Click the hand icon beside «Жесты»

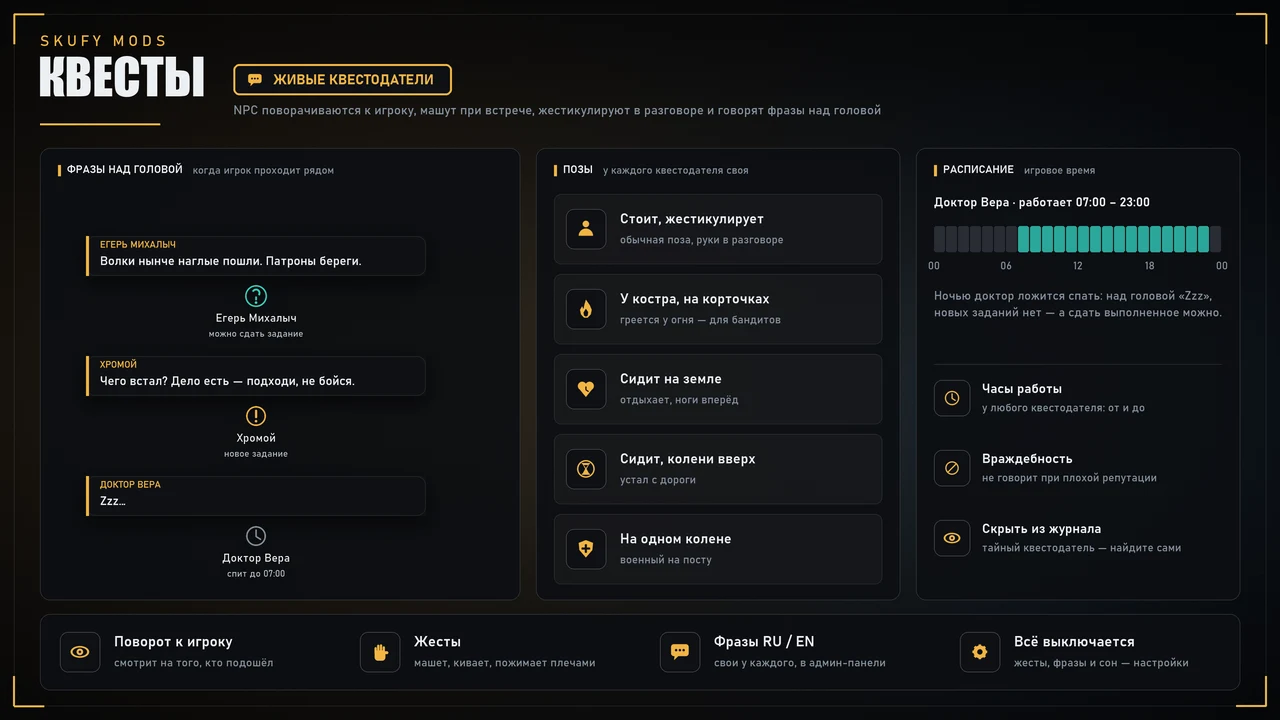380,652
